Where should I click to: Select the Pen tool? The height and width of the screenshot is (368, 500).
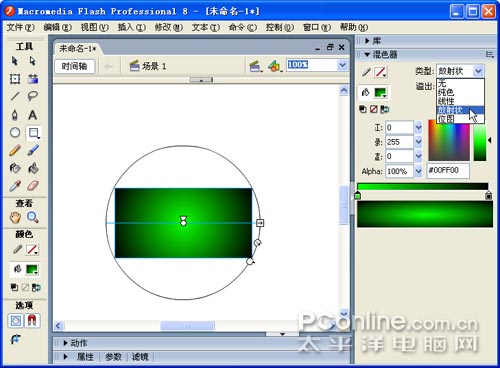tap(15, 115)
